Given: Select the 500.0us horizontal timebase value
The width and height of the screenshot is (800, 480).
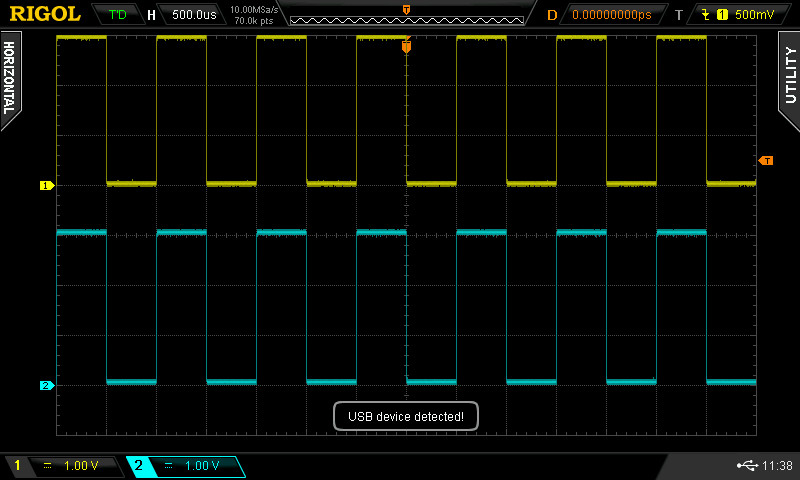Looking at the screenshot, I should (x=194, y=15).
